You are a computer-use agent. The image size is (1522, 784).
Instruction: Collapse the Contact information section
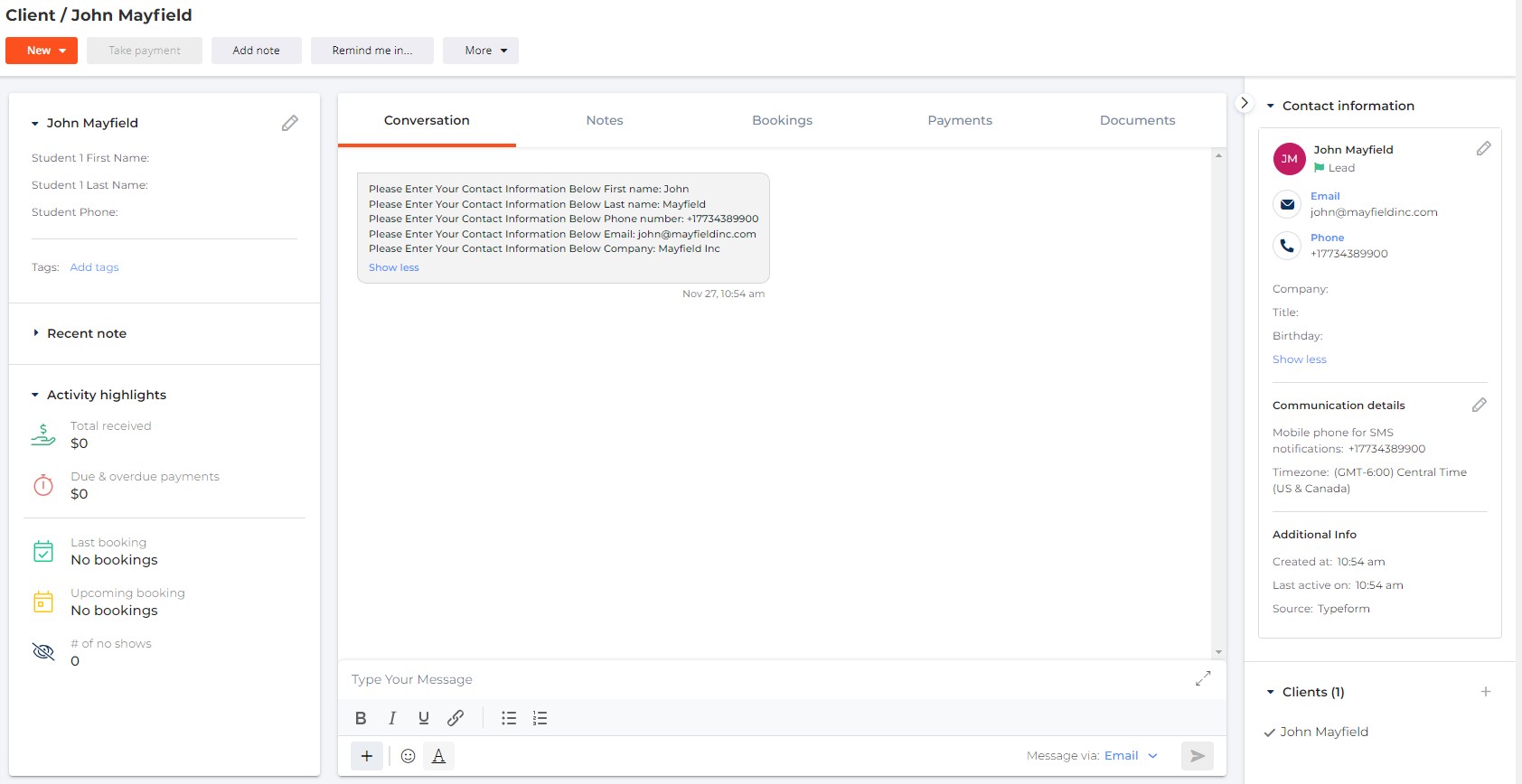point(1270,107)
